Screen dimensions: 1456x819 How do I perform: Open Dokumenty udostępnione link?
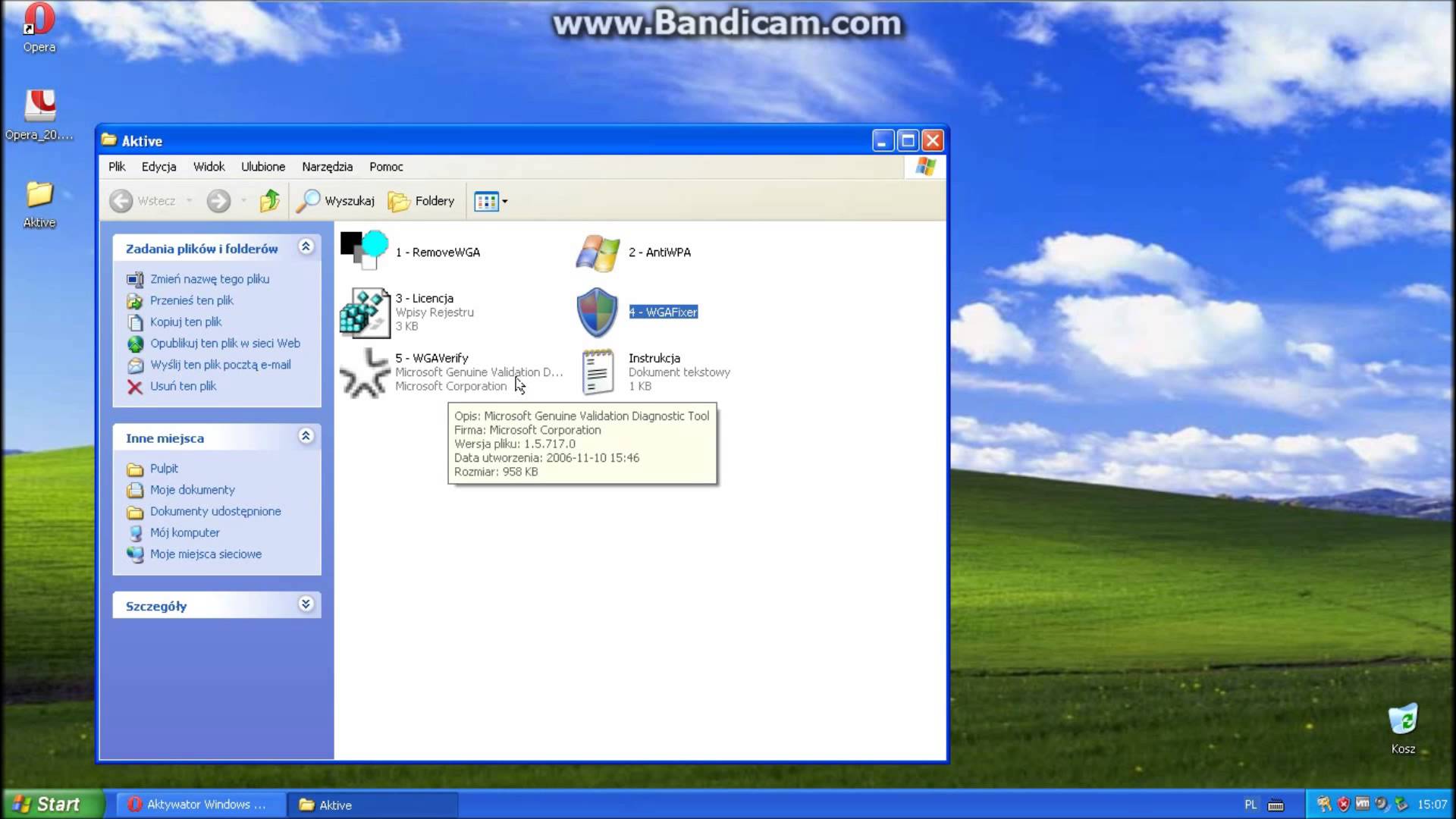pos(215,511)
